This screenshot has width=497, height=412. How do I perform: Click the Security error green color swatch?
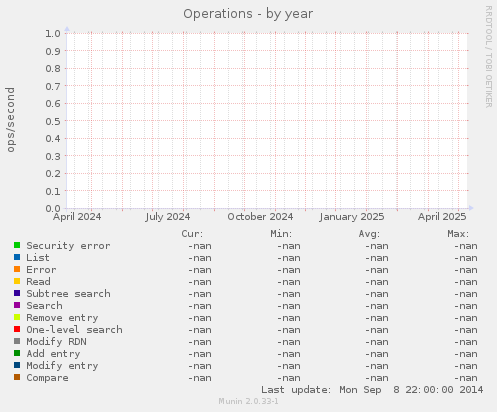click(17, 245)
